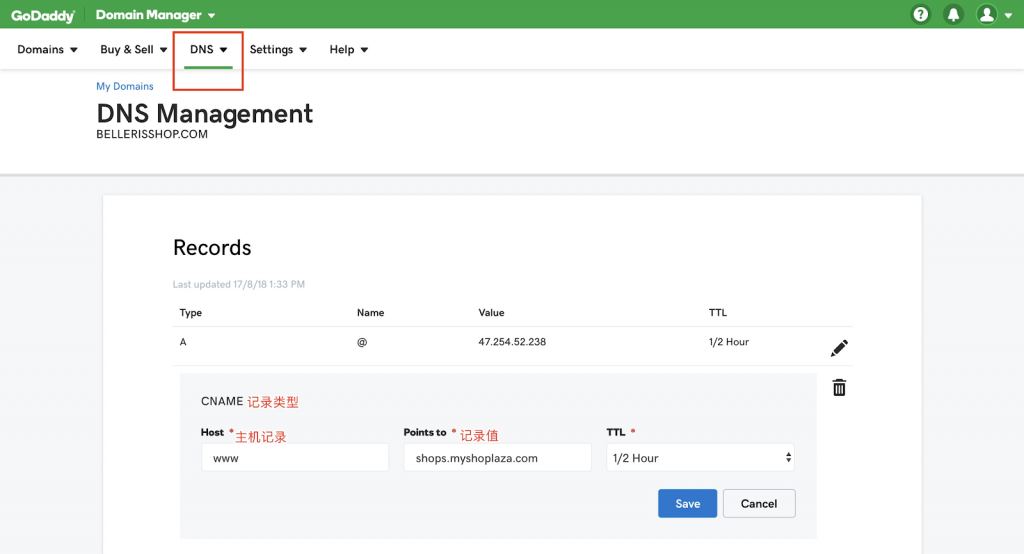Image resolution: width=1024 pixels, height=554 pixels.
Task: Click the @ name cell
Action: (362, 342)
